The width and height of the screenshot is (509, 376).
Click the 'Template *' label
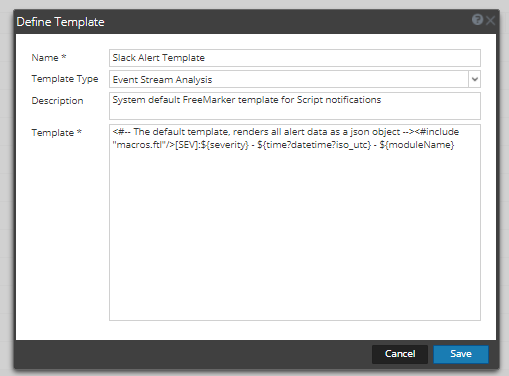pos(56,133)
